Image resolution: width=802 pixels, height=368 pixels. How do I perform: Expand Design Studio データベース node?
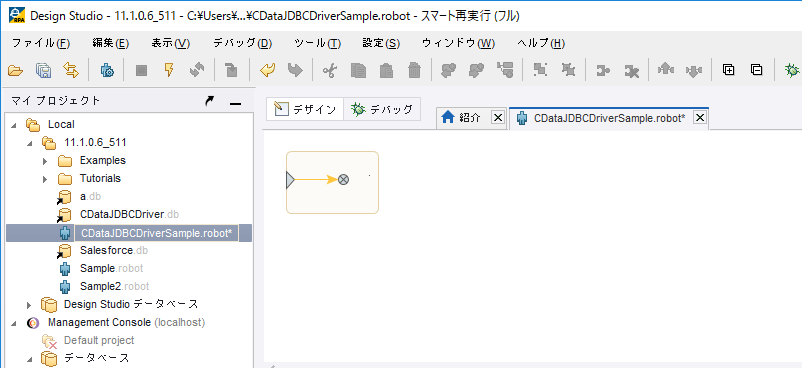[x=29, y=305]
